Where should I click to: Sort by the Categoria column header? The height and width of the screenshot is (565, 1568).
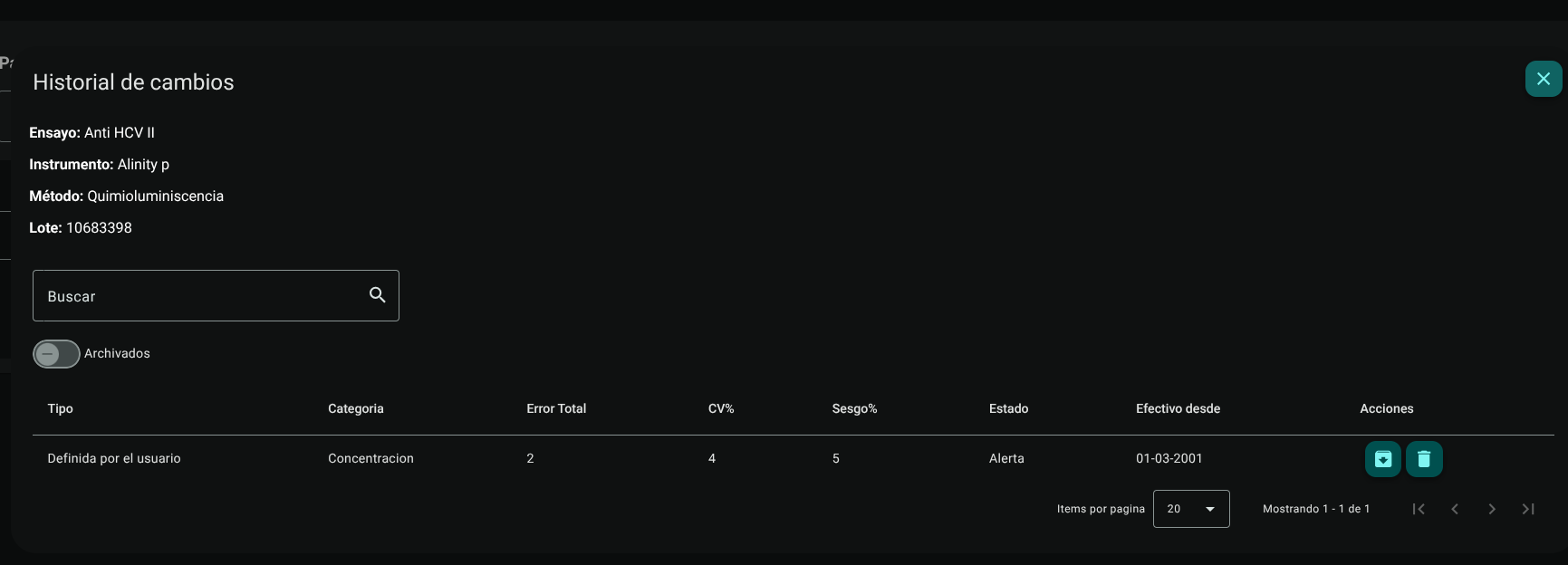356,408
